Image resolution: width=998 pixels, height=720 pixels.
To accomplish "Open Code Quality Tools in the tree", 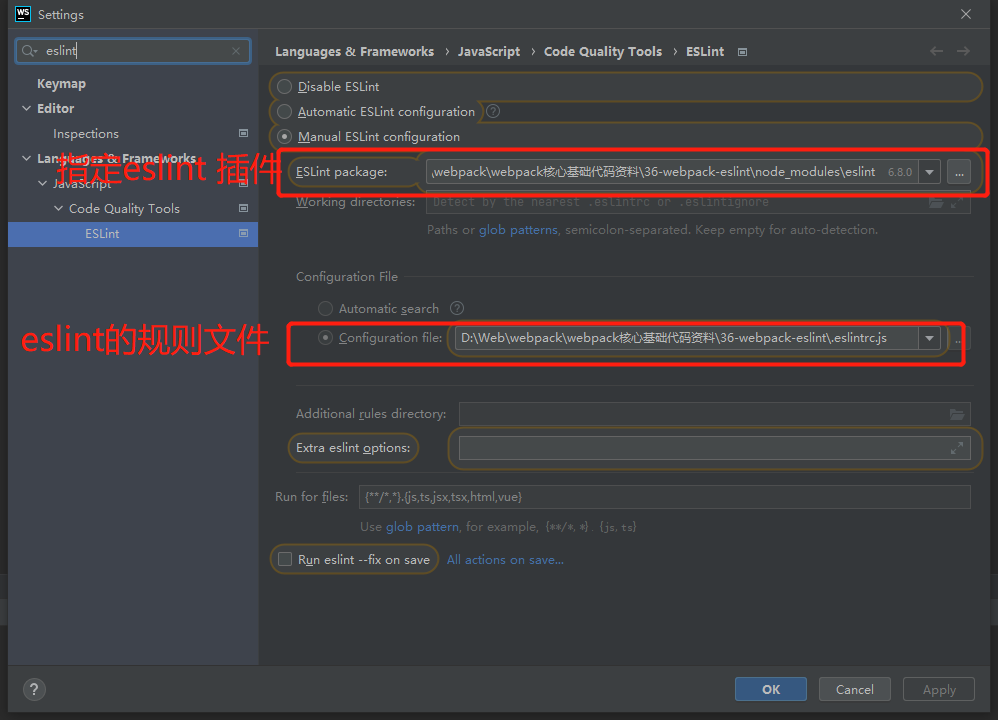I will pos(124,209).
